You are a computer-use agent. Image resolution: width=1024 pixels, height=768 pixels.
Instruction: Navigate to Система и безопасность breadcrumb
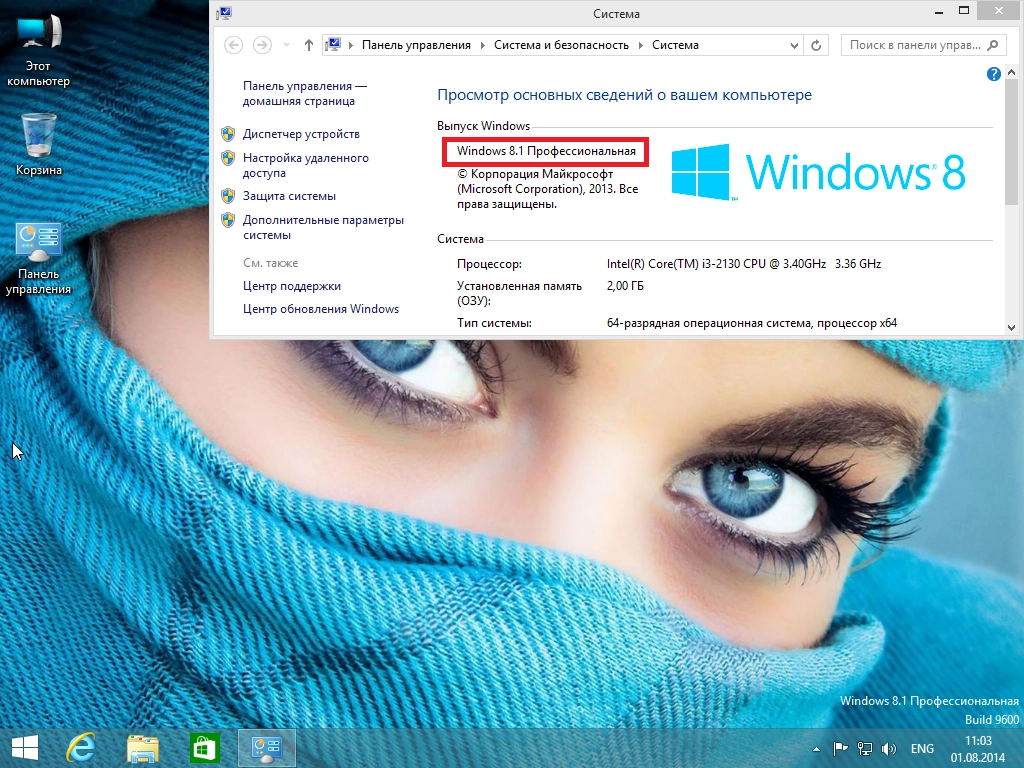point(561,45)
